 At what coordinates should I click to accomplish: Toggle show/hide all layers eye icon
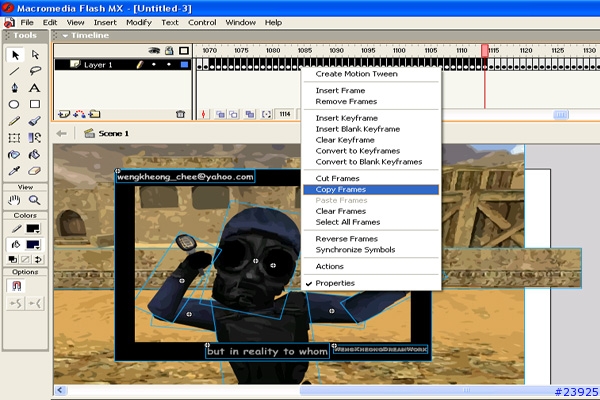click(x=154, y=51)
